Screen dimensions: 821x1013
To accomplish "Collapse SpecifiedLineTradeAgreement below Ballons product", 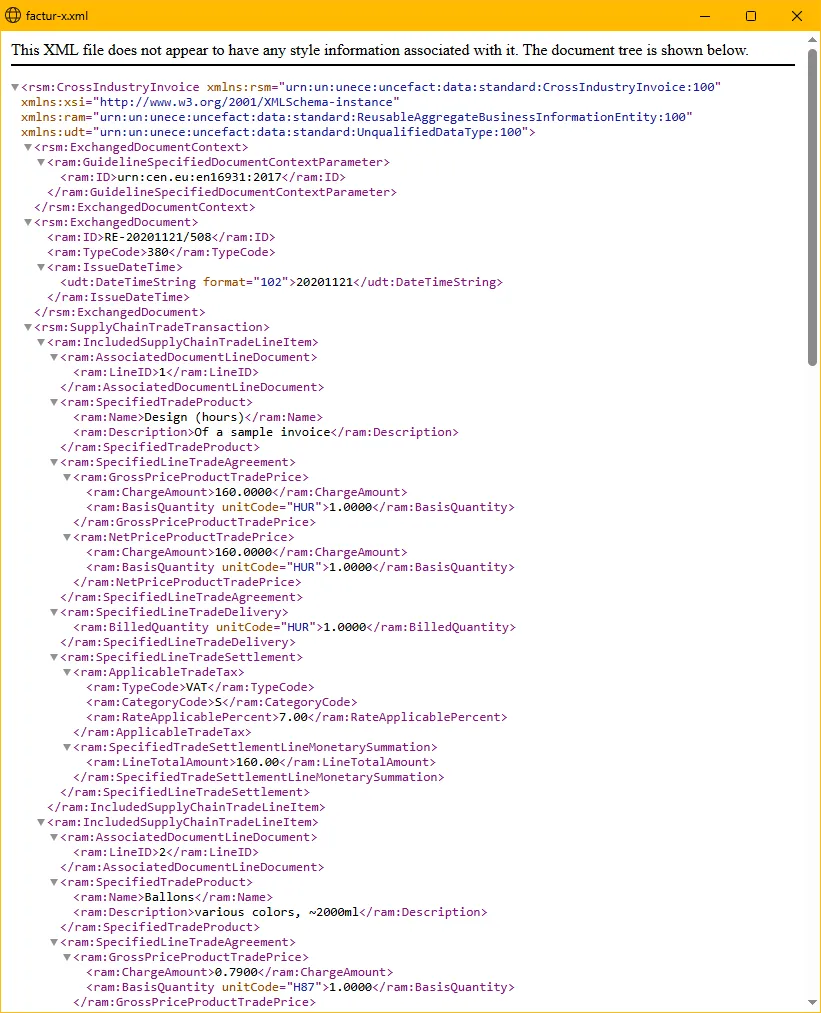I will [x=54, y=943].
